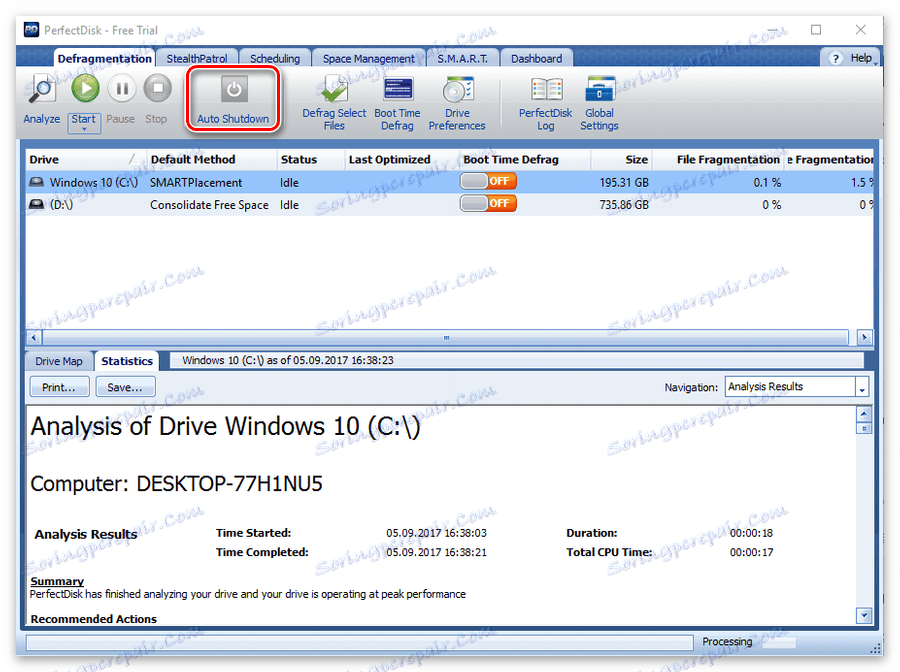Sort by Default Method column header
Screen dimensions: 900x672
tap(211, 160)
